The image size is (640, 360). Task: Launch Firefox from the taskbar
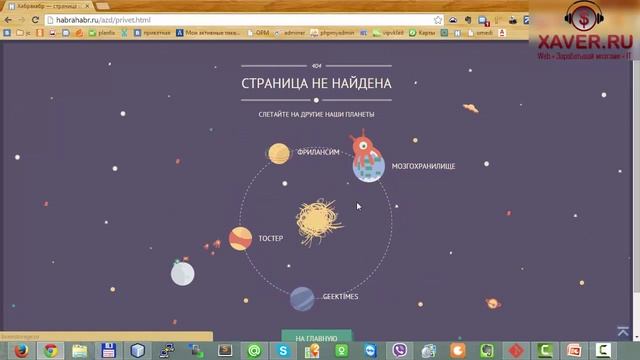22,351
